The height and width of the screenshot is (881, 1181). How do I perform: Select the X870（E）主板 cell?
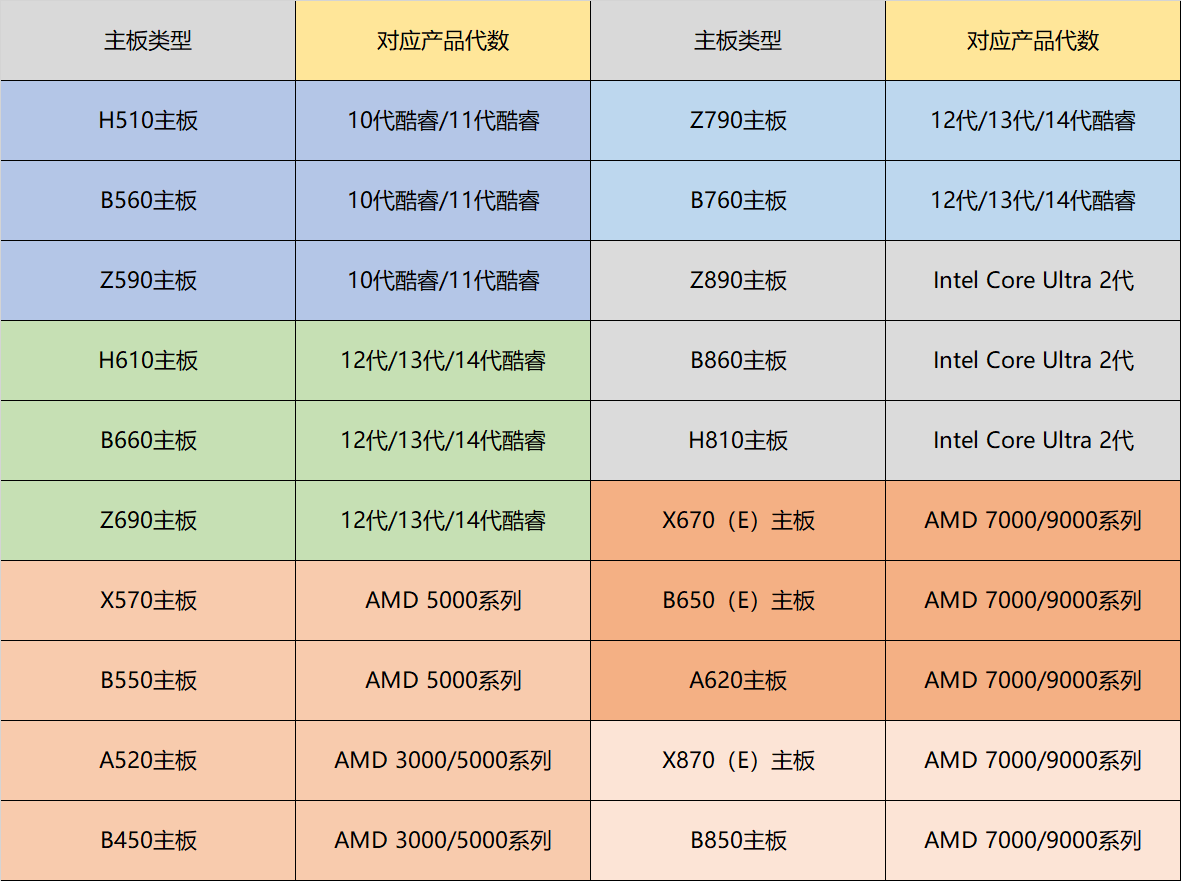pyautogui.click(x=738, y=760)
